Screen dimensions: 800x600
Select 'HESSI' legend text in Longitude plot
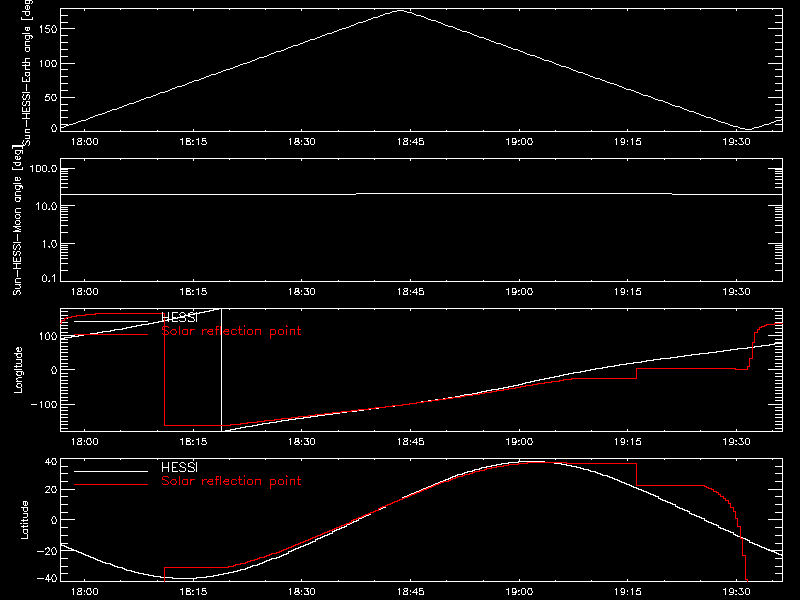(179, 317)
